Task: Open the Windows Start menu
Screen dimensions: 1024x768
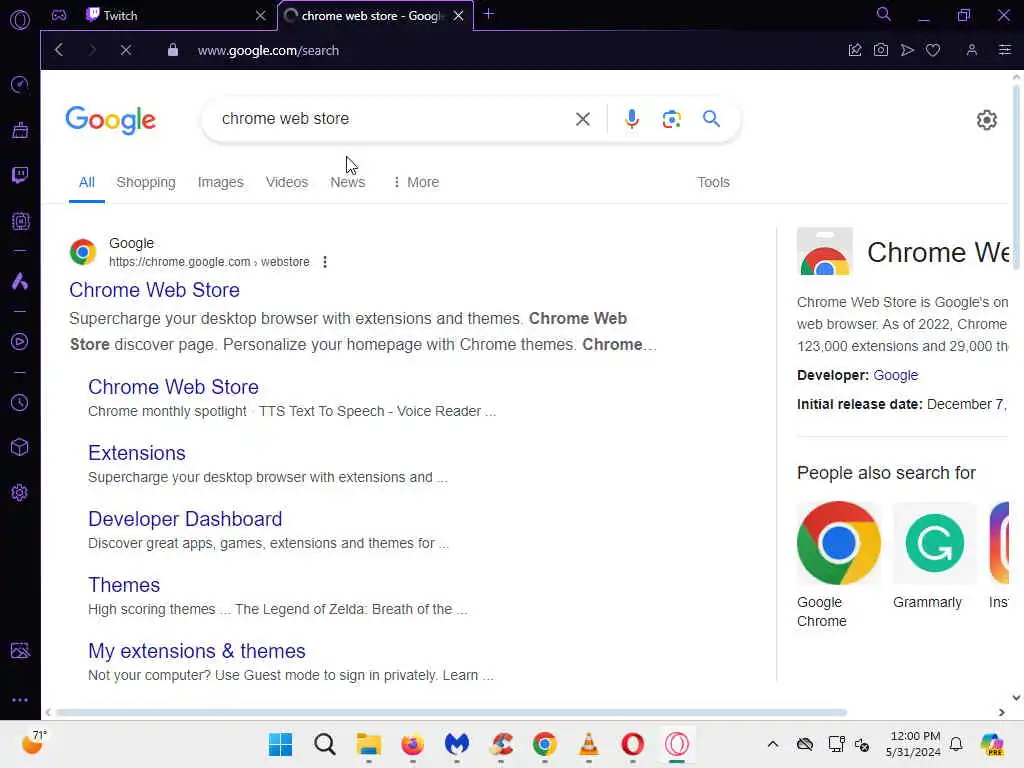Action: 280,744
